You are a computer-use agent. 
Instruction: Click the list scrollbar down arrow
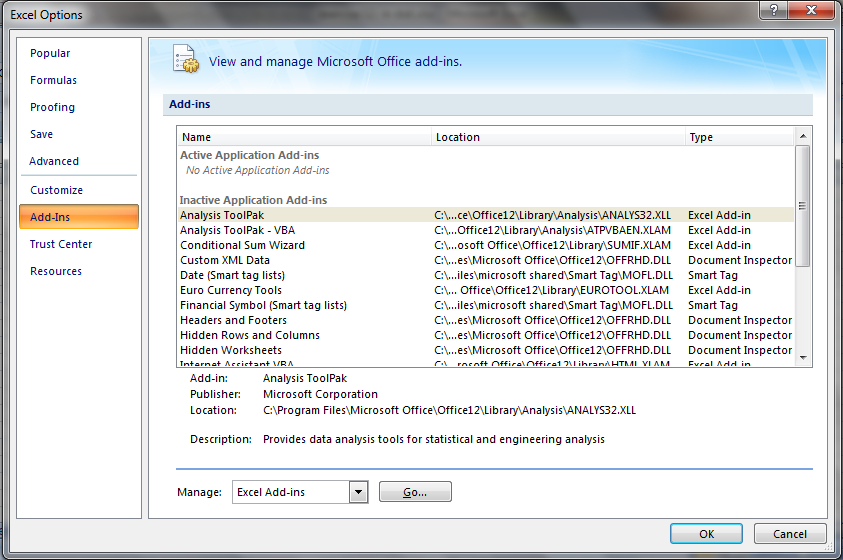[803, 357]
